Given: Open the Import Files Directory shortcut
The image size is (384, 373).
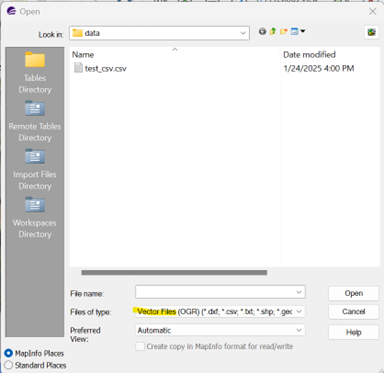Looking at the screenshot, I should 35,169.
